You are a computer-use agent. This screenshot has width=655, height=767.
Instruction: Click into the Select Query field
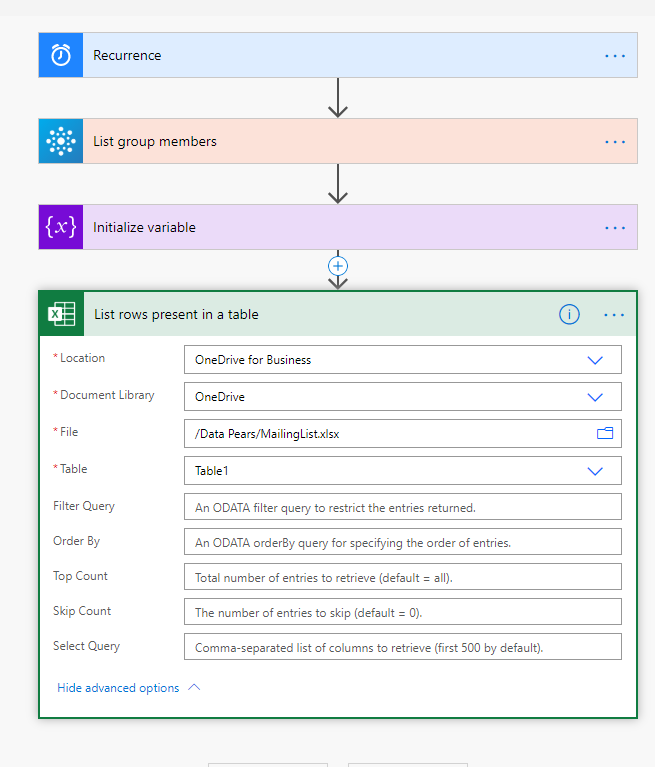[403, 647]
